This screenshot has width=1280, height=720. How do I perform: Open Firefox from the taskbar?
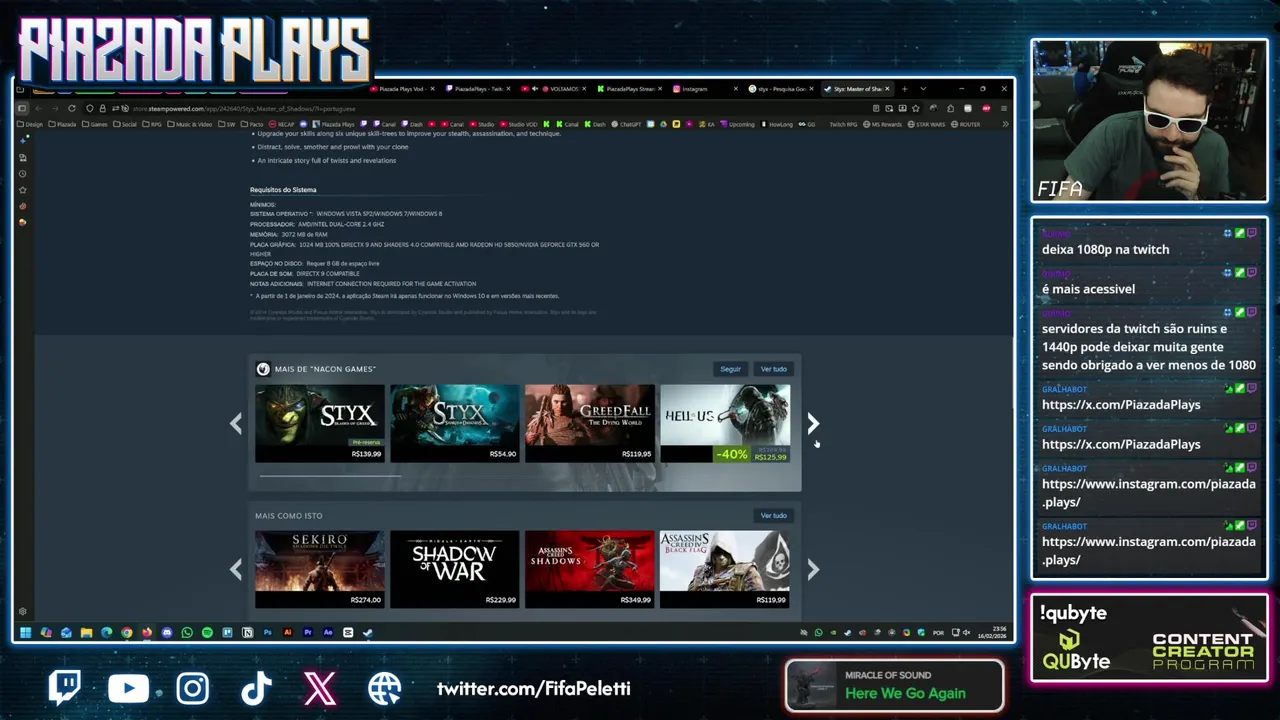click(147, 632)
